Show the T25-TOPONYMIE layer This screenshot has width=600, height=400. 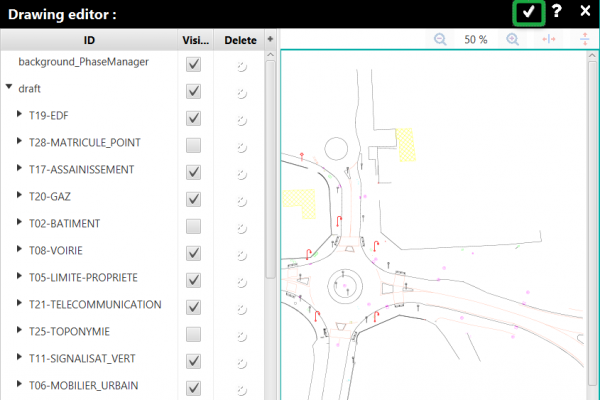(193, 334)
